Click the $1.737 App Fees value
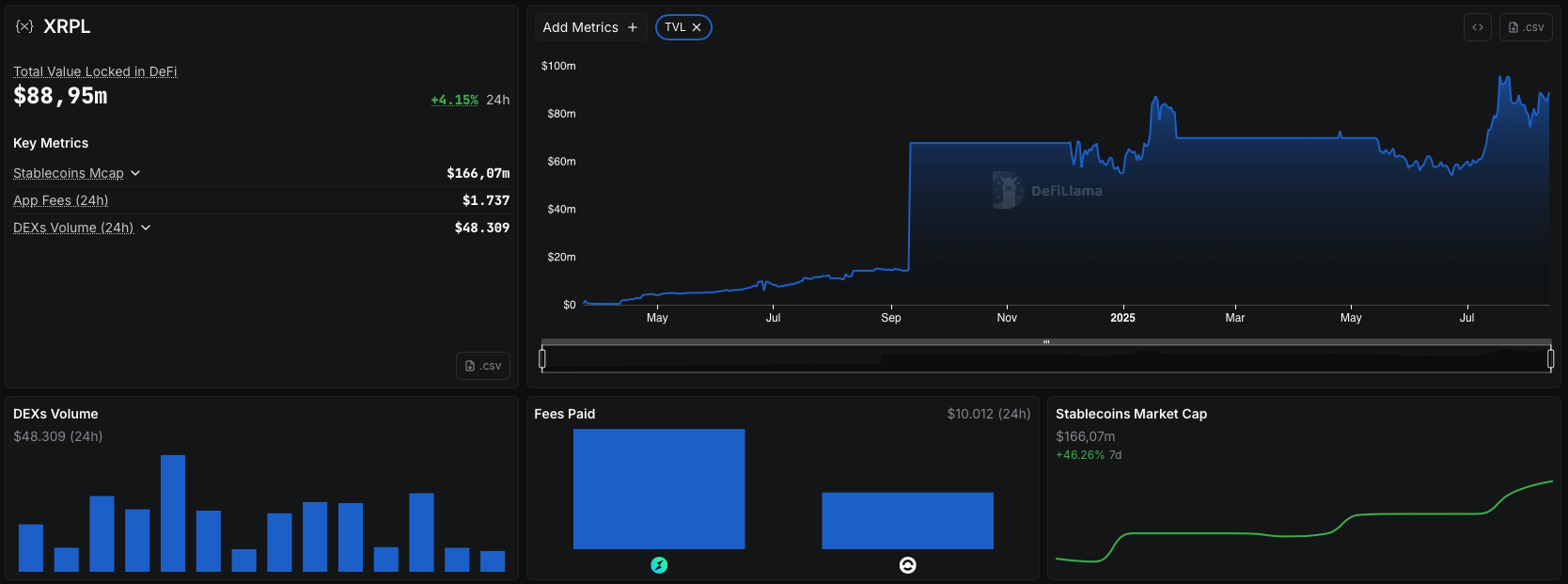Screen dimensions: 1568x584 pos(486,200)
